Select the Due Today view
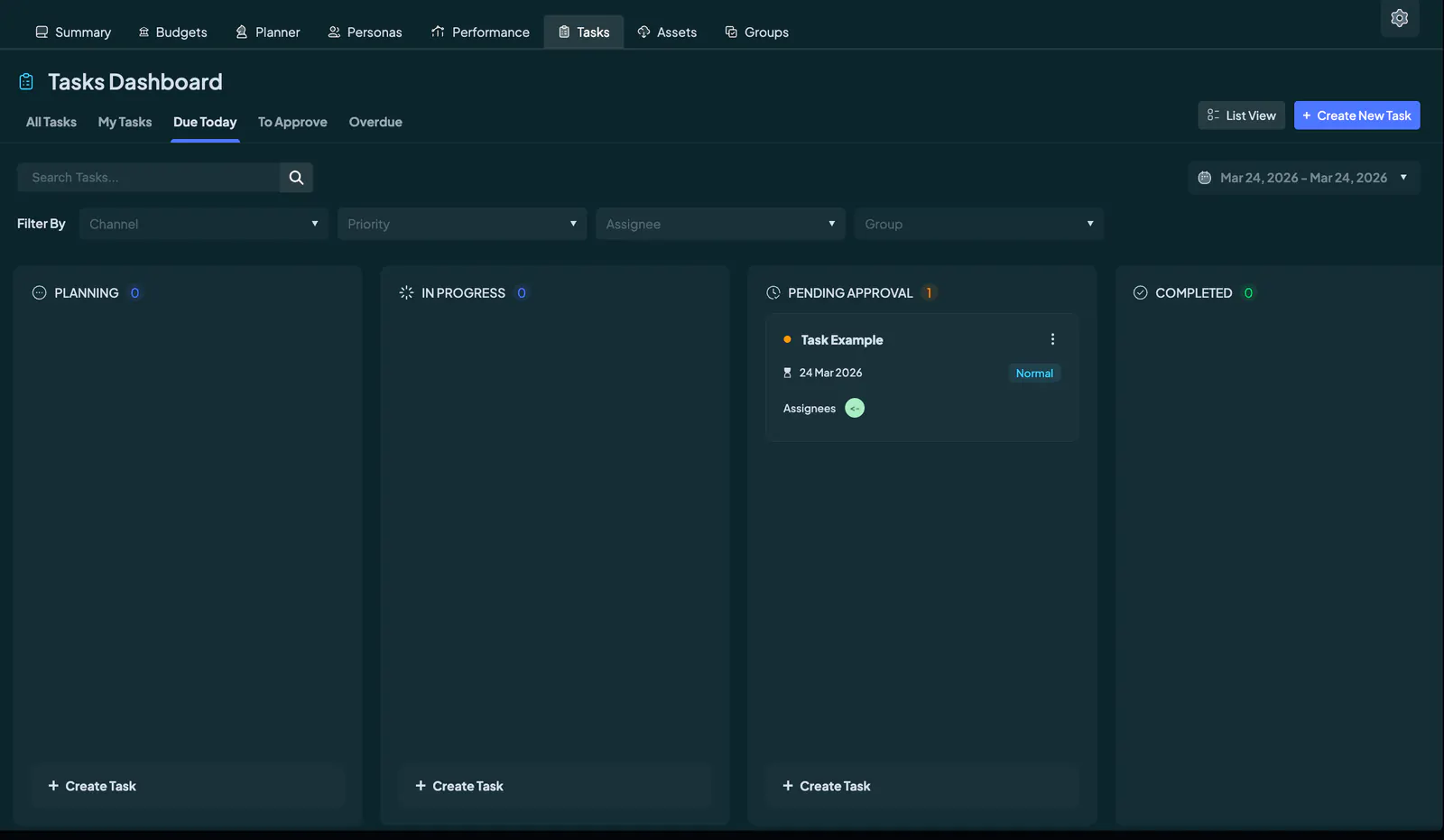This screenshot has width=1444, height=840. click(205, 122)
